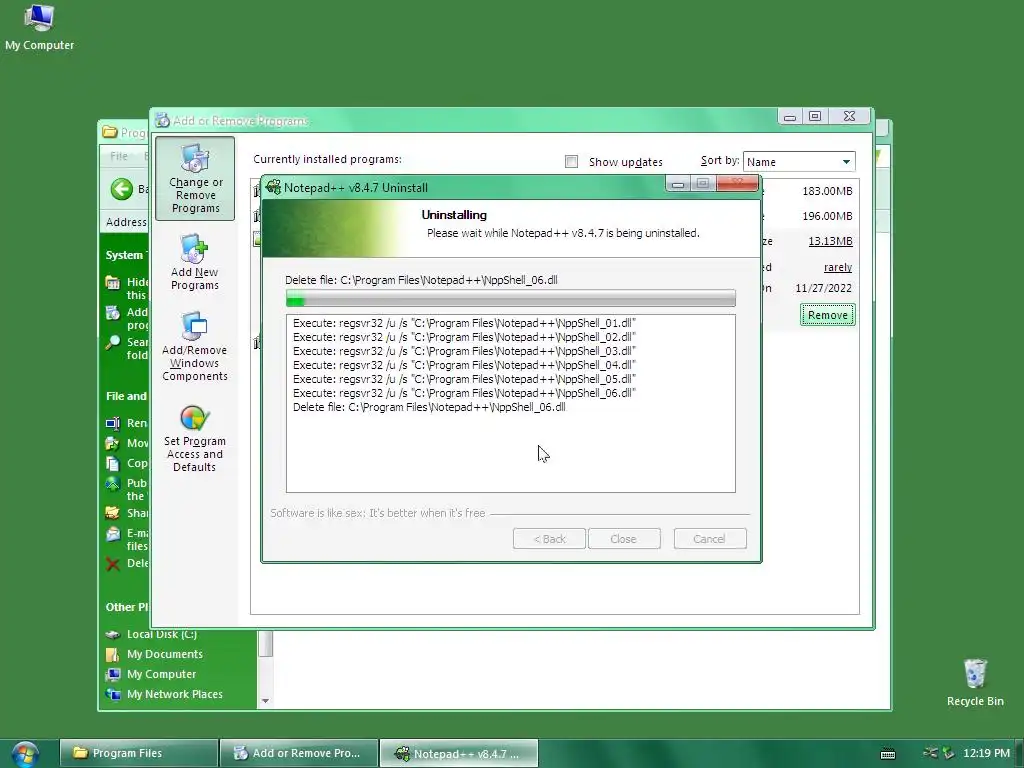Click My Network Places link
The width and height of the screenshot is (1024, 768).
174,694
